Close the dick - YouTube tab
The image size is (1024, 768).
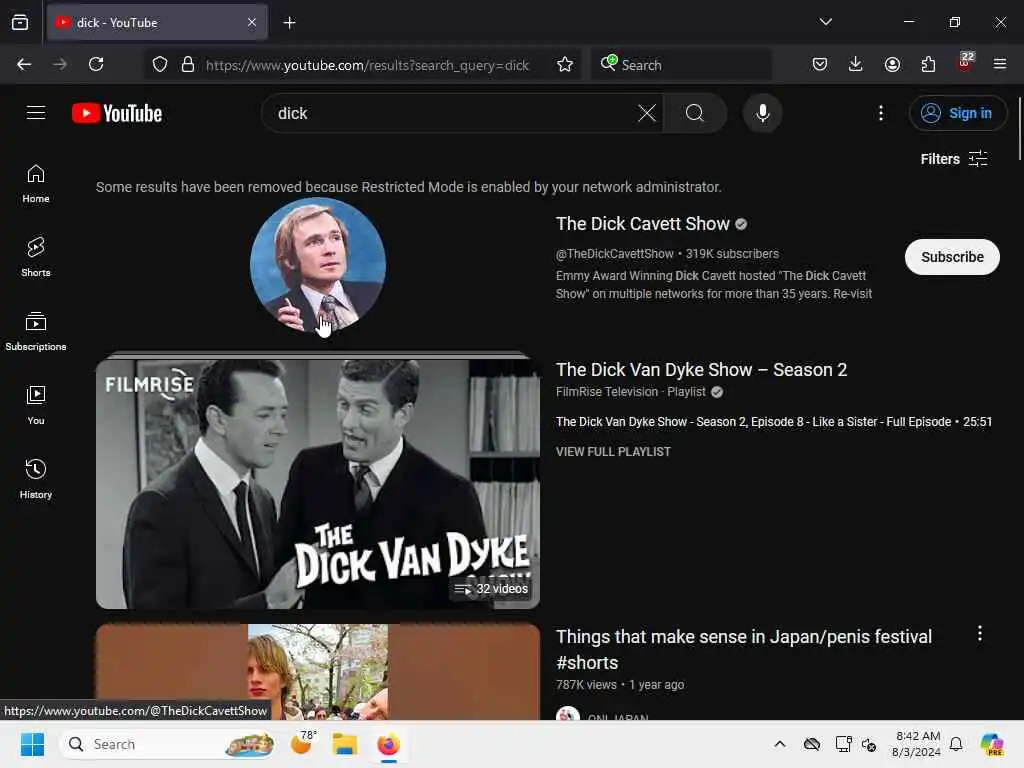coord(252,22)
